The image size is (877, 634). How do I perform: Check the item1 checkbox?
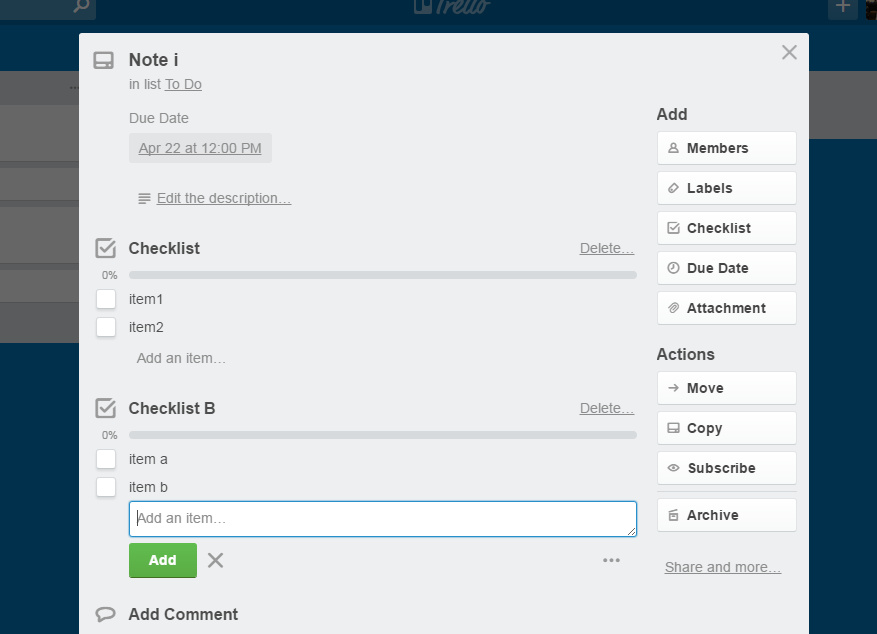106,299
